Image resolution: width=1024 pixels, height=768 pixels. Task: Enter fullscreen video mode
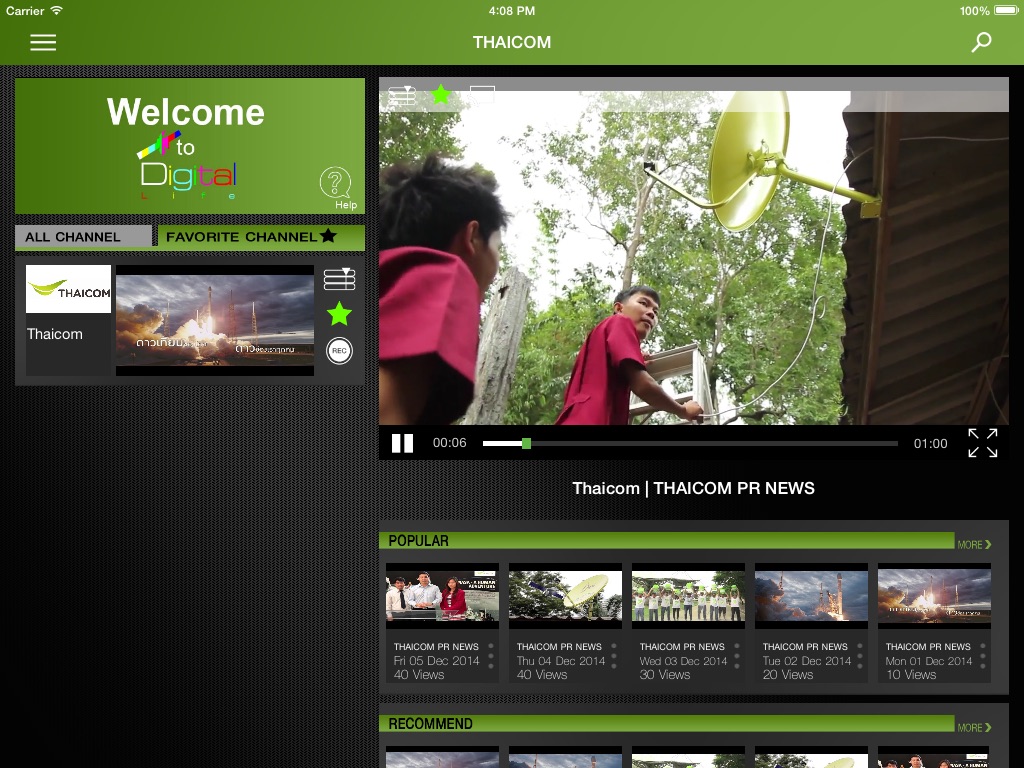983,443
